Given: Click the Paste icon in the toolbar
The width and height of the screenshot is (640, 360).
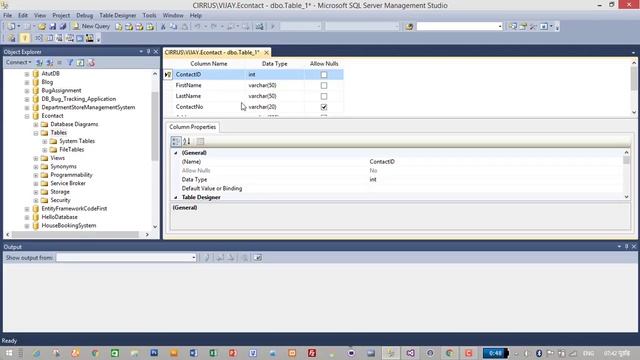Looking at the screenshot, I should 184,27.
